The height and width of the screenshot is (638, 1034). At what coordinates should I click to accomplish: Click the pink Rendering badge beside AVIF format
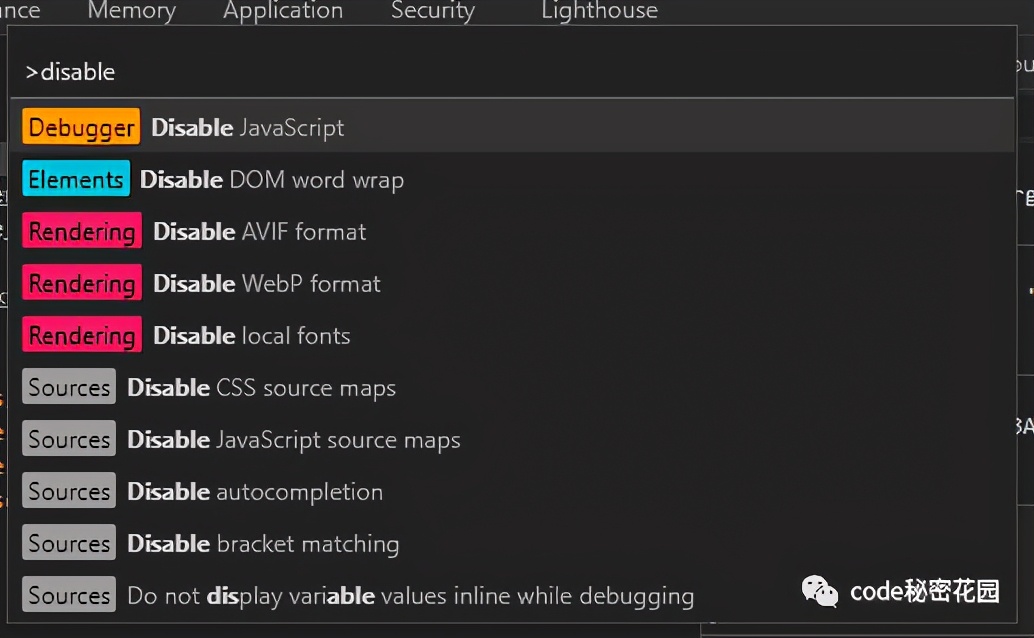click(81, 231)
